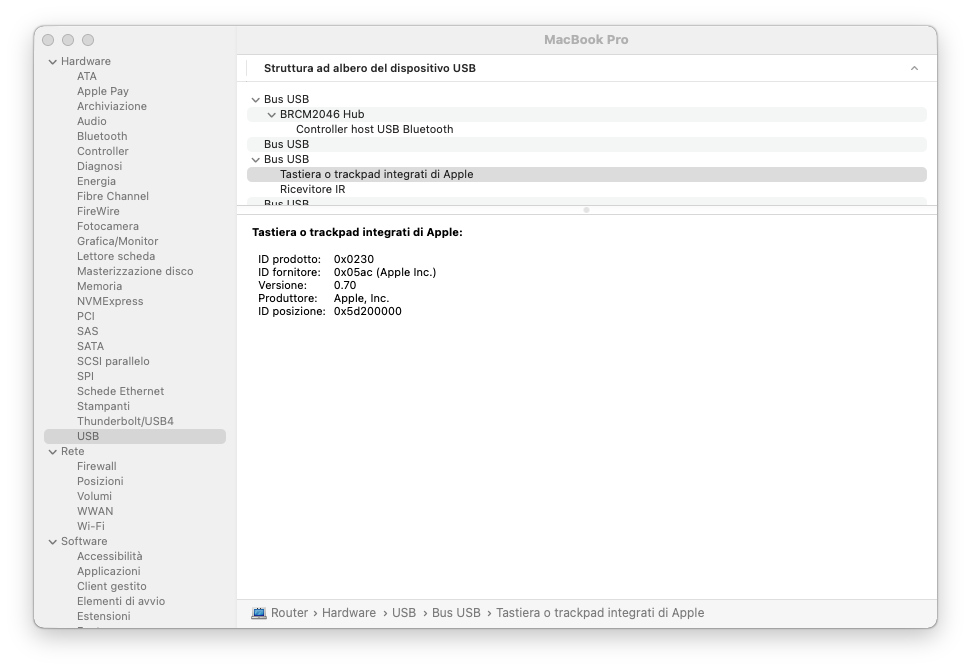Open Applicazioni under Software

108,571
